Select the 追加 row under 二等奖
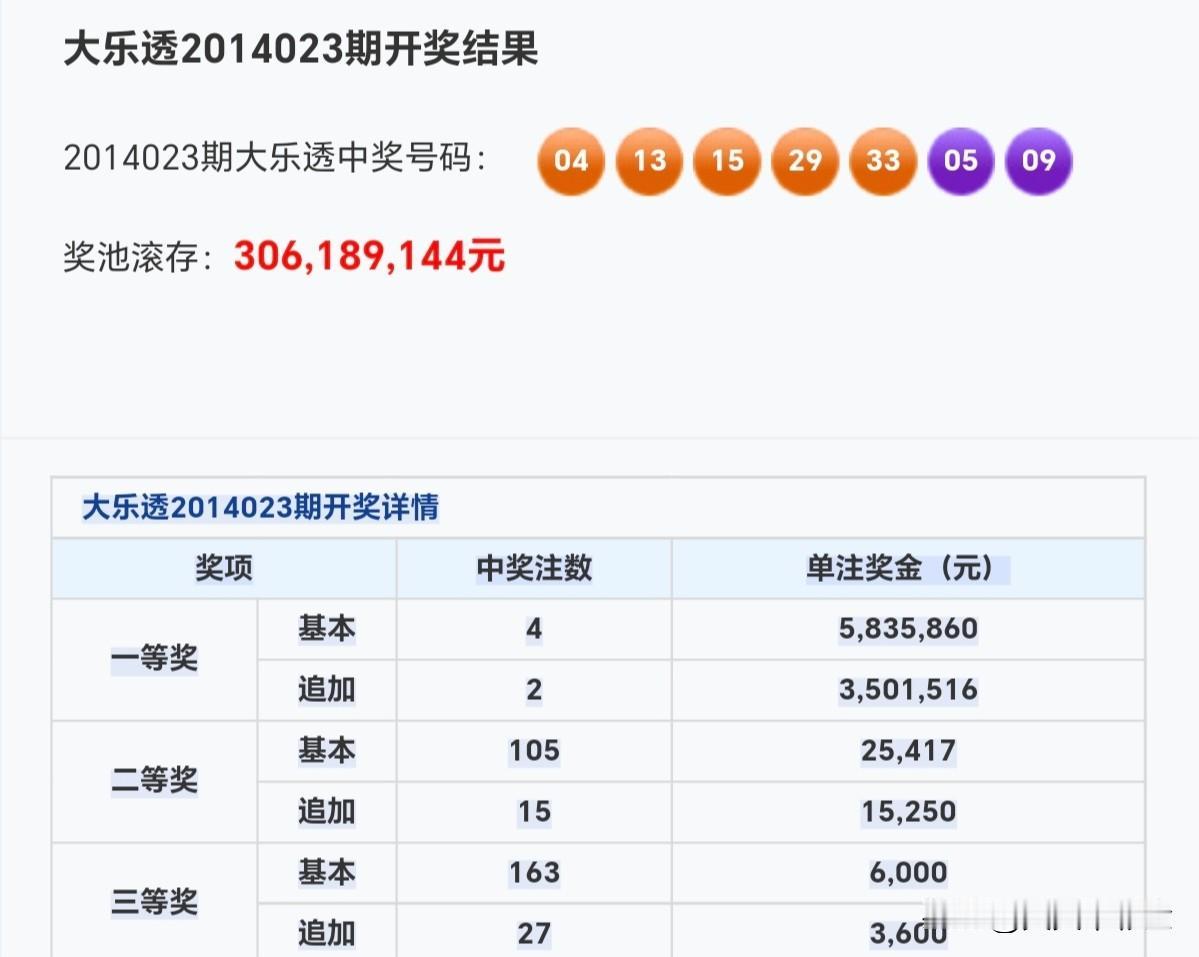Viewport: 1199px width, 957px height. [x=325, y=812]
